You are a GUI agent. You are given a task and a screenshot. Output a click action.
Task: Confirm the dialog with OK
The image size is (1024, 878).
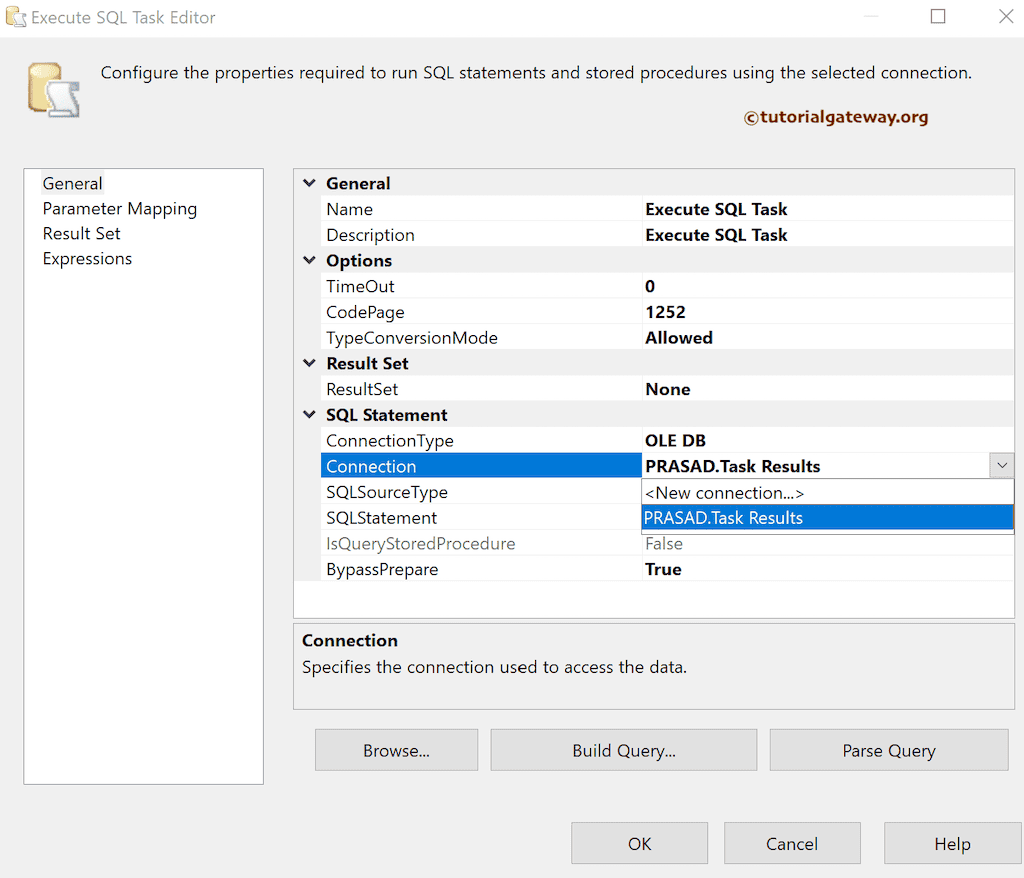point(639,843)
